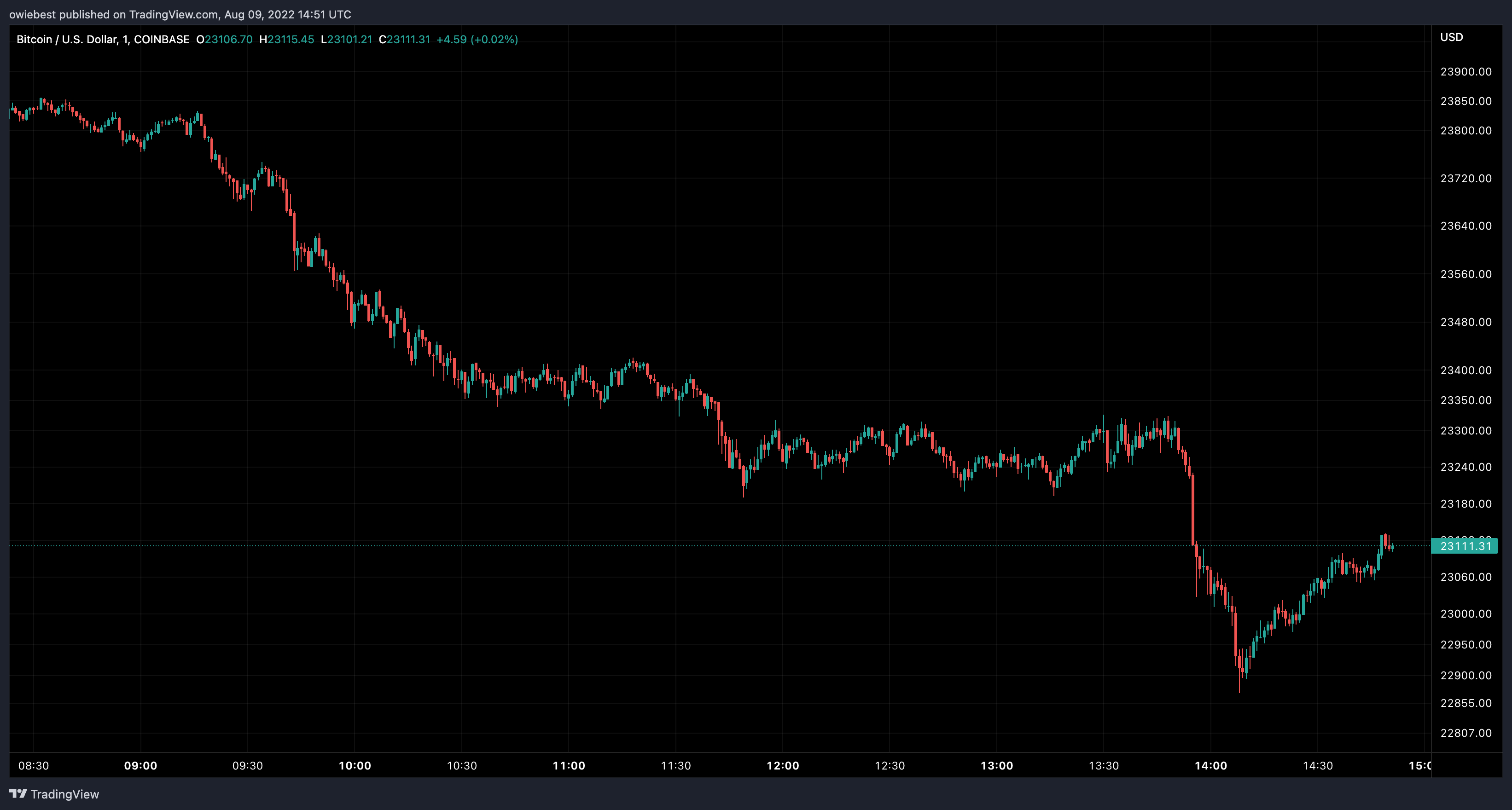1512x810 pixels.
Task: Click the 09:00 time axis label
Action: (140, 765)
